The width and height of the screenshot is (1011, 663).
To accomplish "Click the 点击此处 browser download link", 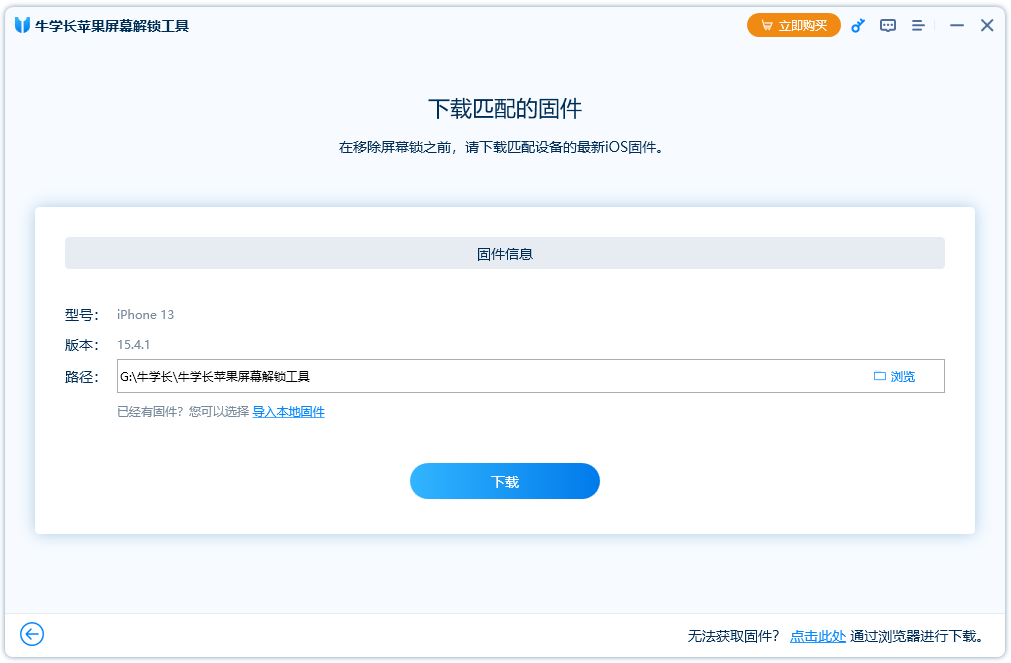I will coord(819,635).
